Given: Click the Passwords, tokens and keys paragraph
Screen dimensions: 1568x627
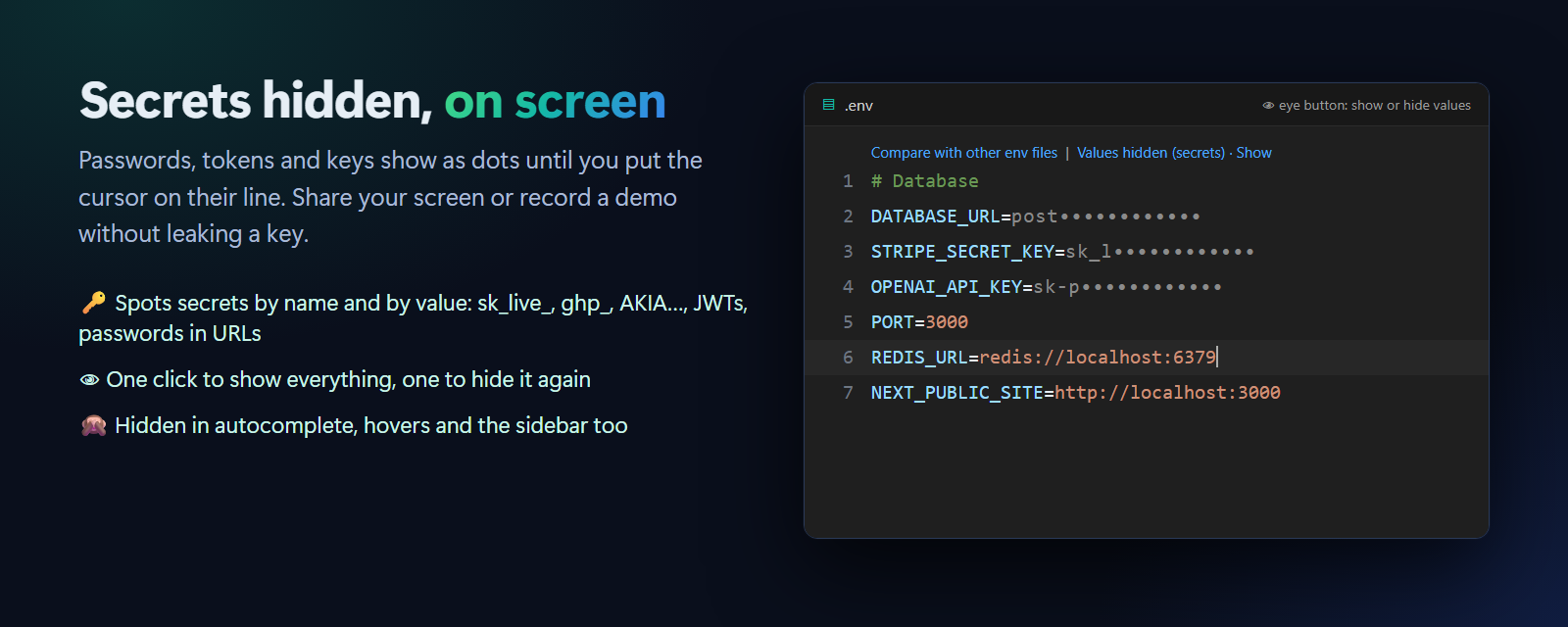Looking at the screenshot, I should coord(390,197).
